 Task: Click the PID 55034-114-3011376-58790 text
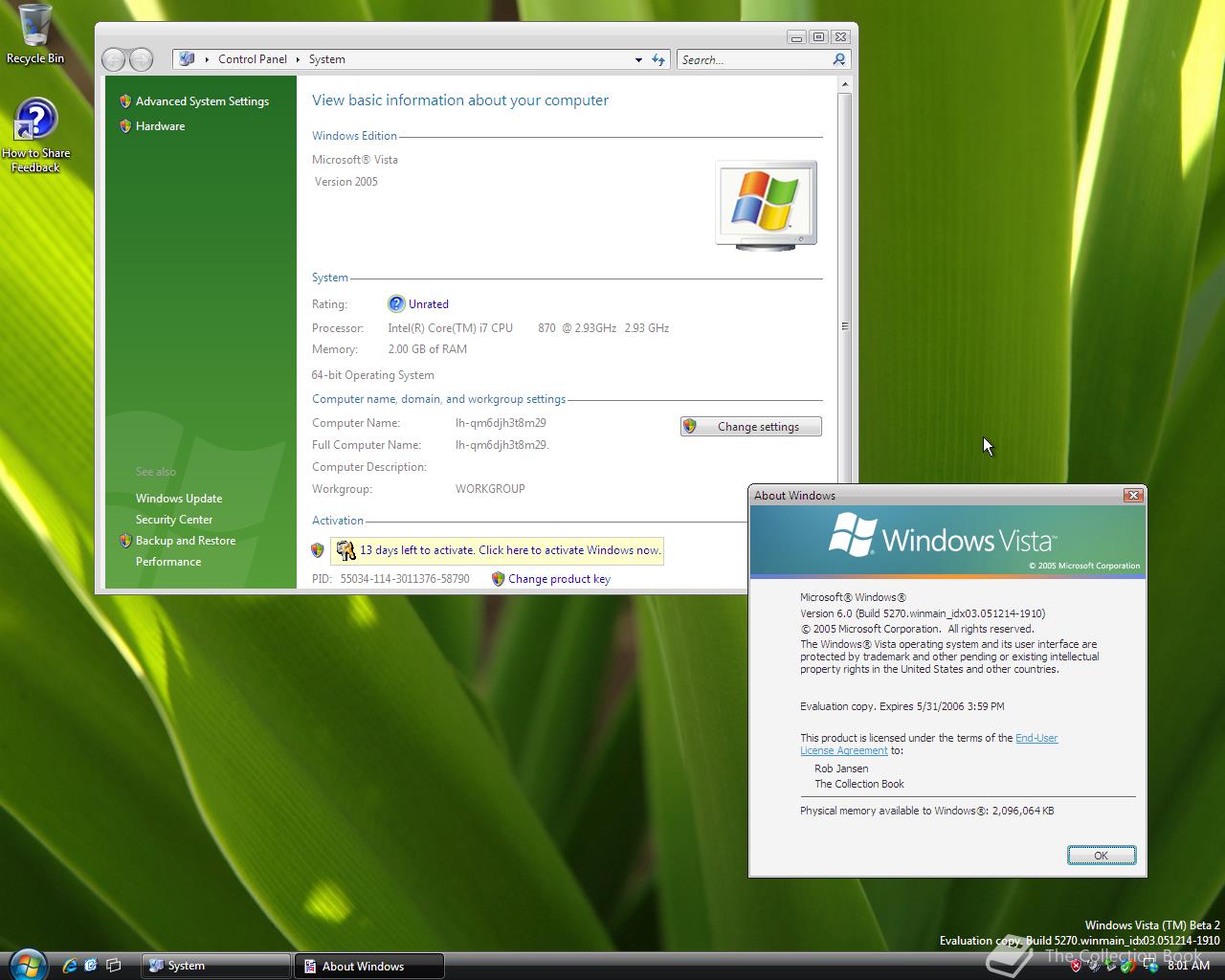click(405, 579)
